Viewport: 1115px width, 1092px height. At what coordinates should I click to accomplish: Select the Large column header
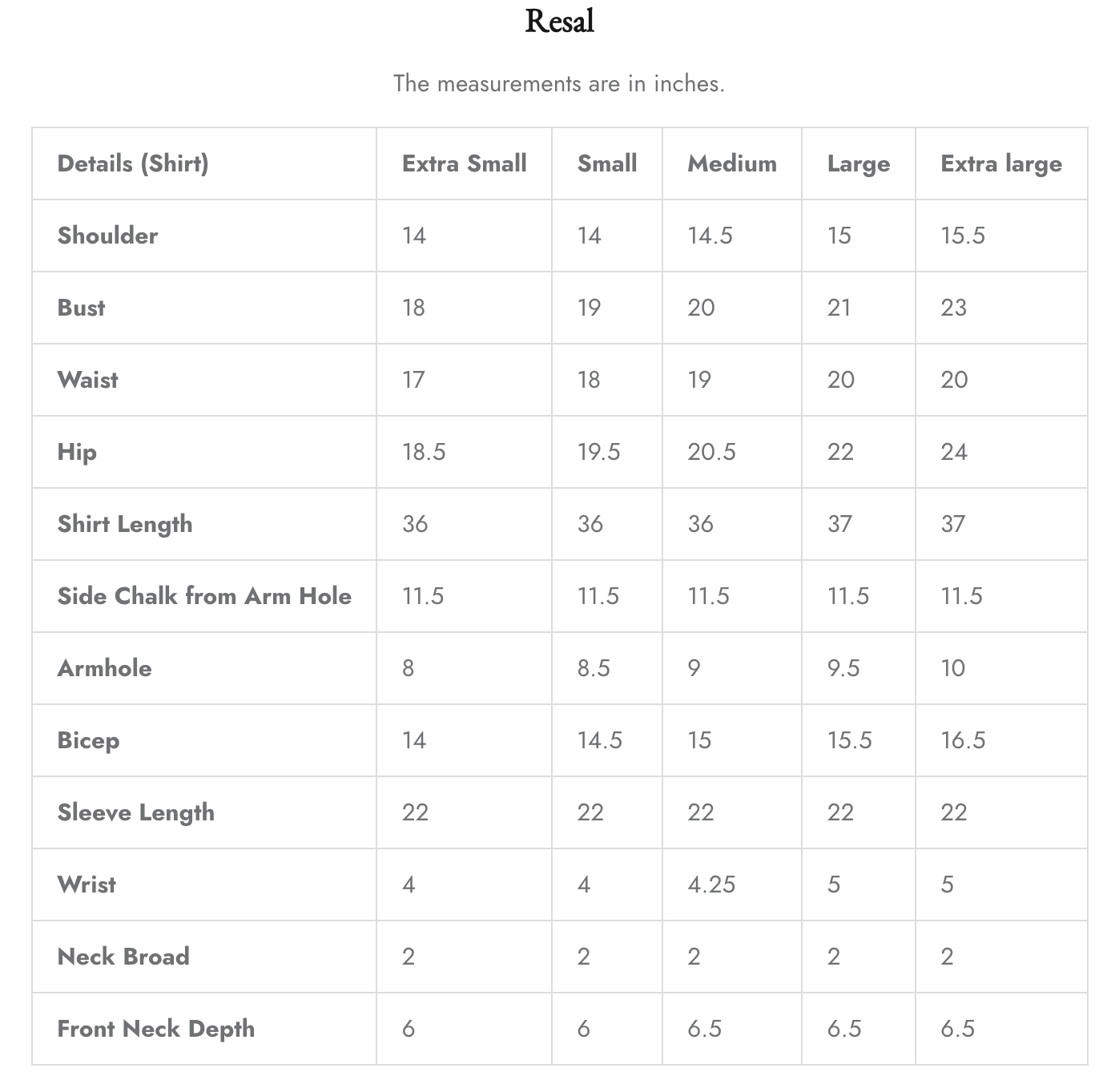point(858,163)
